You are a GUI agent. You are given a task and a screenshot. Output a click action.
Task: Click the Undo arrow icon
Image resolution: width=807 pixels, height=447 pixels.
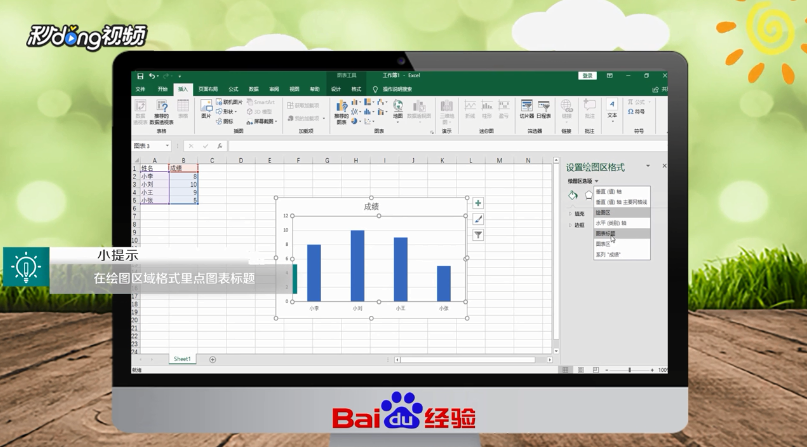(x=152, y=76)
